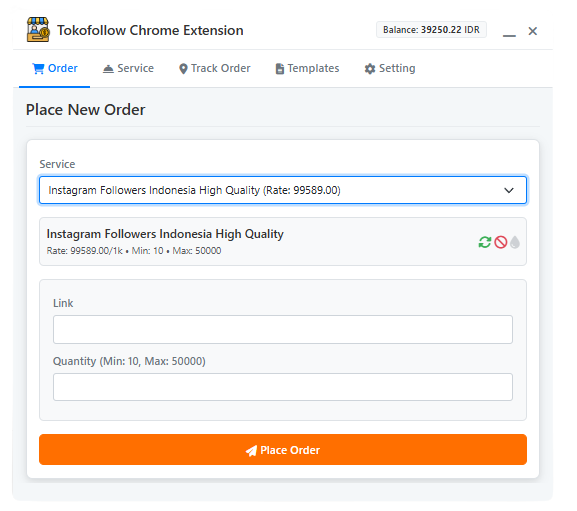This screenshot has height=511, width=577.
Task: Click the Instagram Followers service details card
Action: (x=283, y=241)
